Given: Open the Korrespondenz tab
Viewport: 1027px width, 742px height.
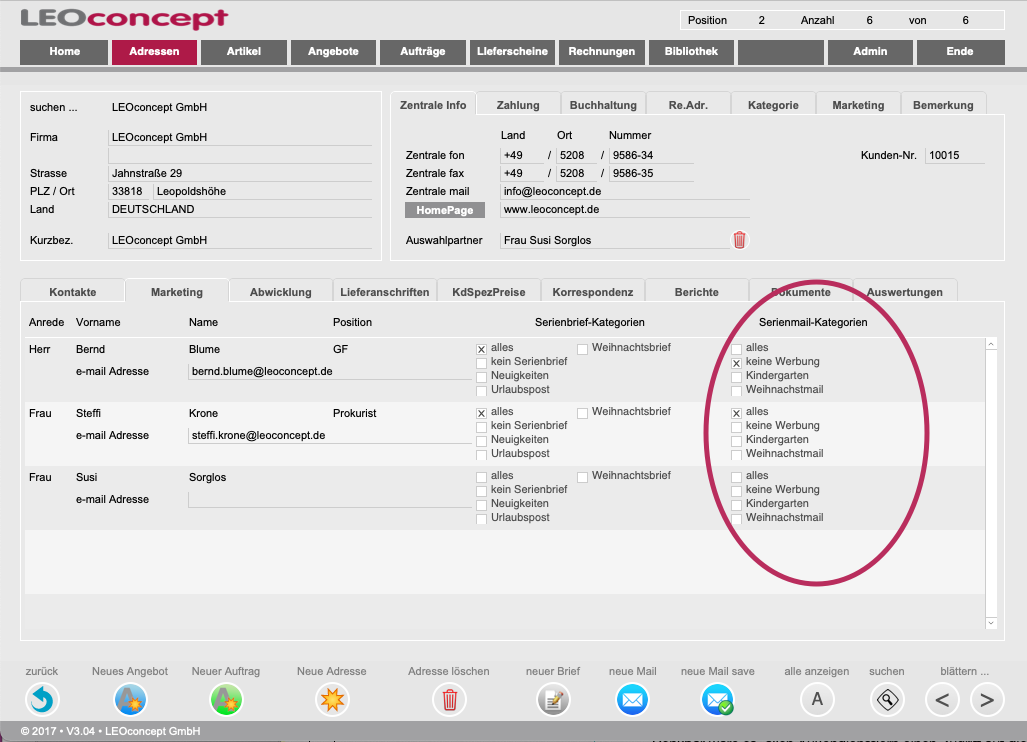Looking at the screenshot, I should pyautogui.click(x=593, y=291).
